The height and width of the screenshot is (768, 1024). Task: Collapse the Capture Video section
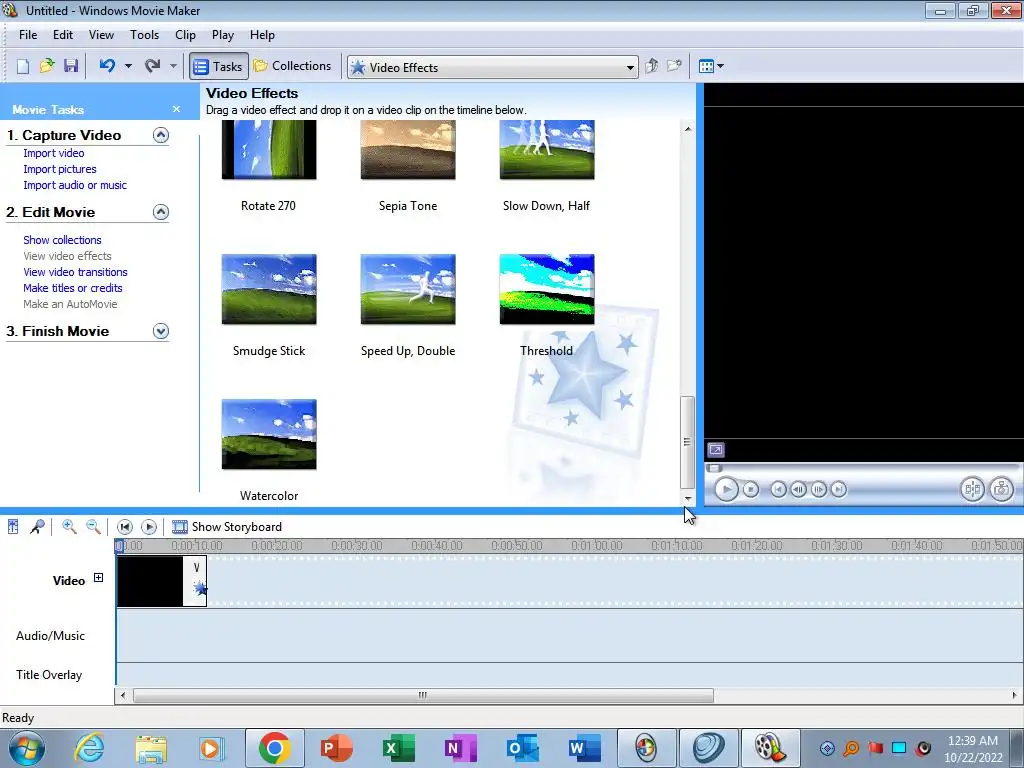pos(161,135)
